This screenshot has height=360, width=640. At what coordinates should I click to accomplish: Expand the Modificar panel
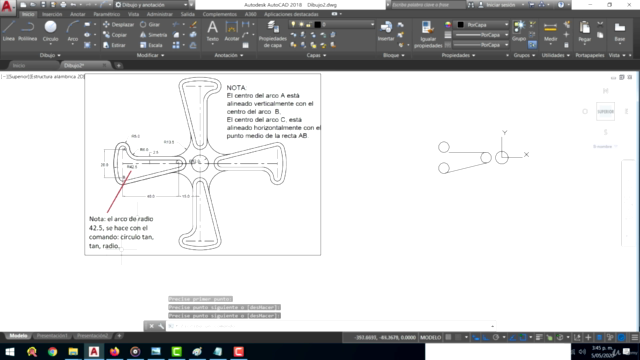click(150, 55)
